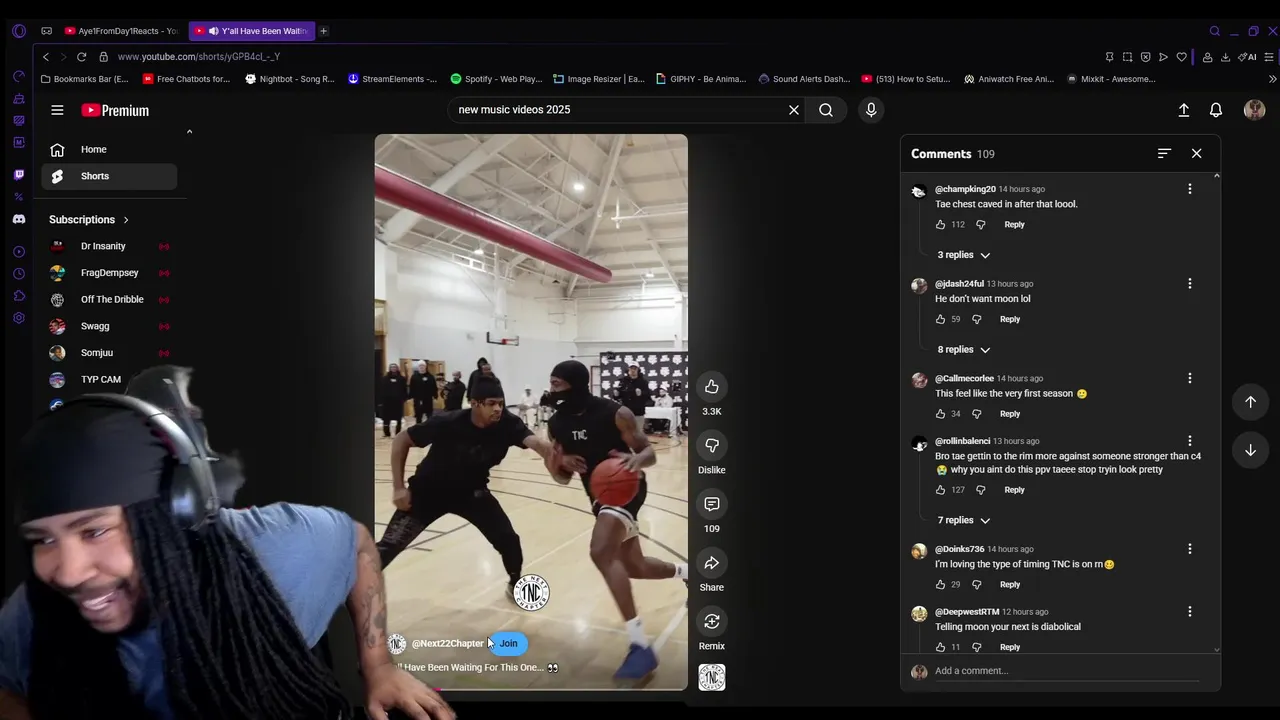1280x720 pixels.
Task: Reply to @jdash24ful comment
Action: pos(1010,319)
